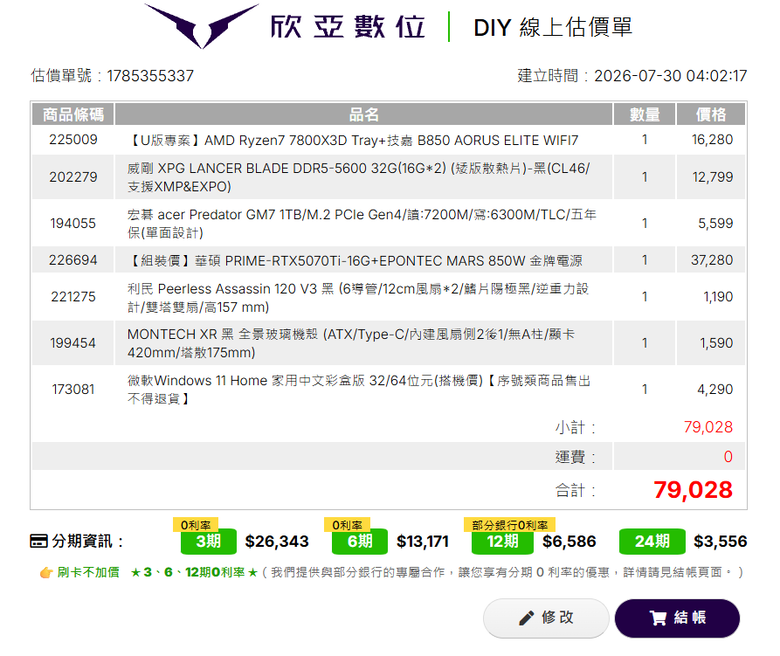This screenshot has width=780, height=656.
Task: Click the 24期 amount $3,556
Action: tap(720, 541)
